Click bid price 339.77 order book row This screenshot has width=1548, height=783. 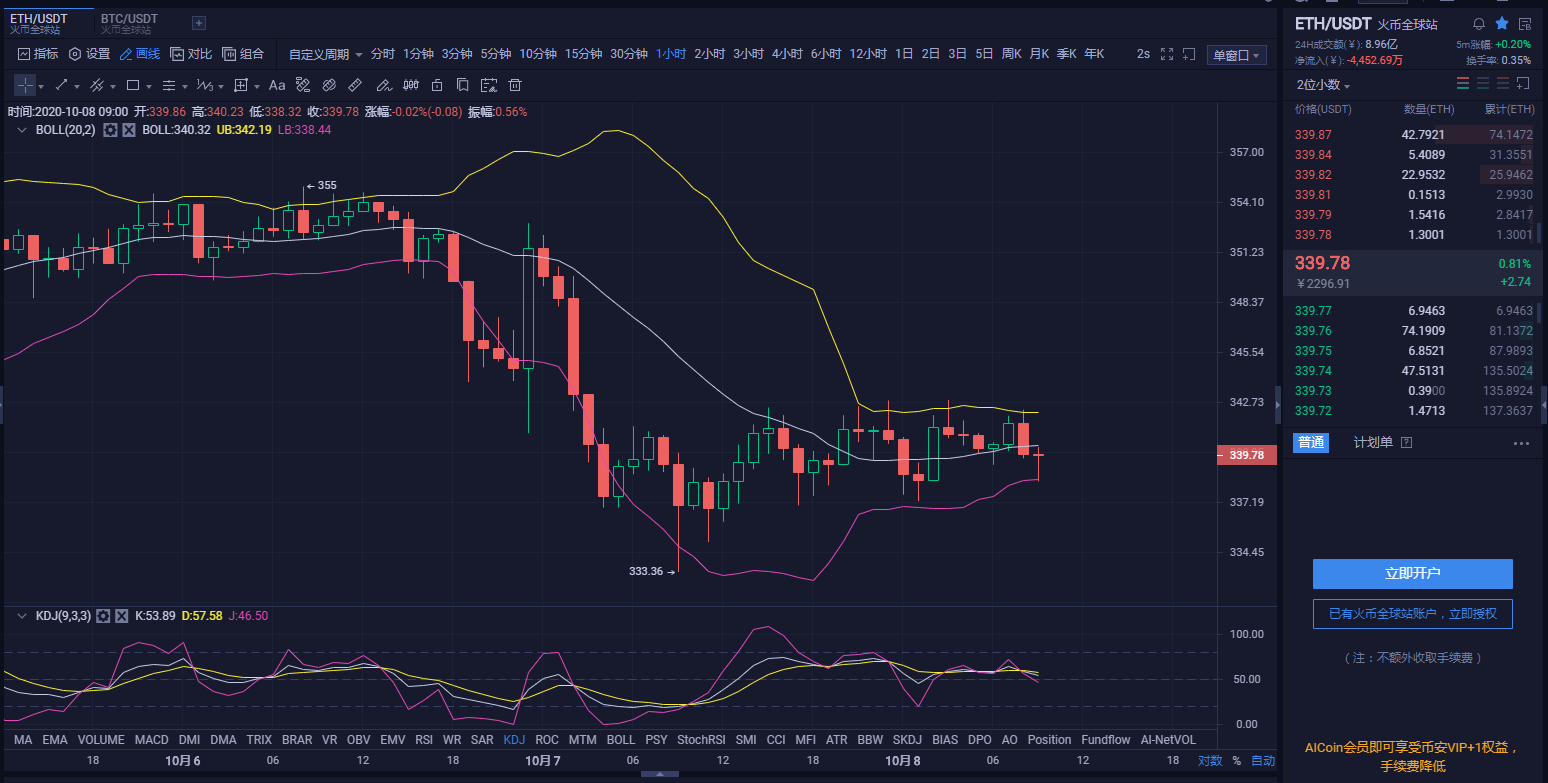(1414, 311)
